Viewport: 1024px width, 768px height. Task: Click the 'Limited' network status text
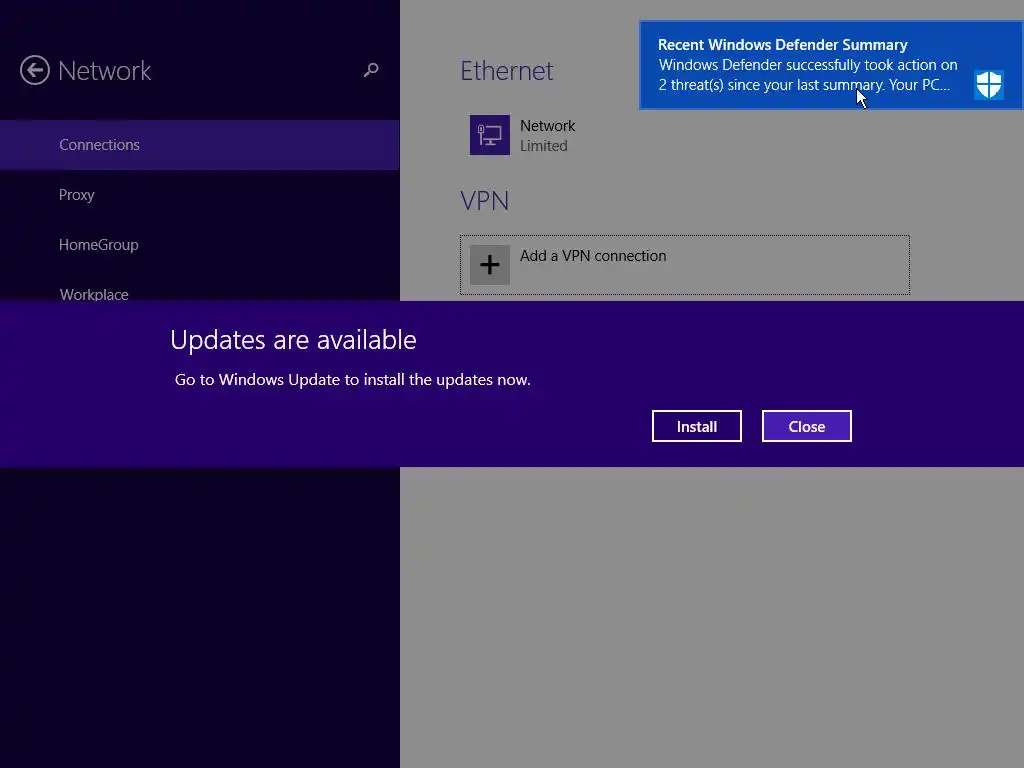543,146
